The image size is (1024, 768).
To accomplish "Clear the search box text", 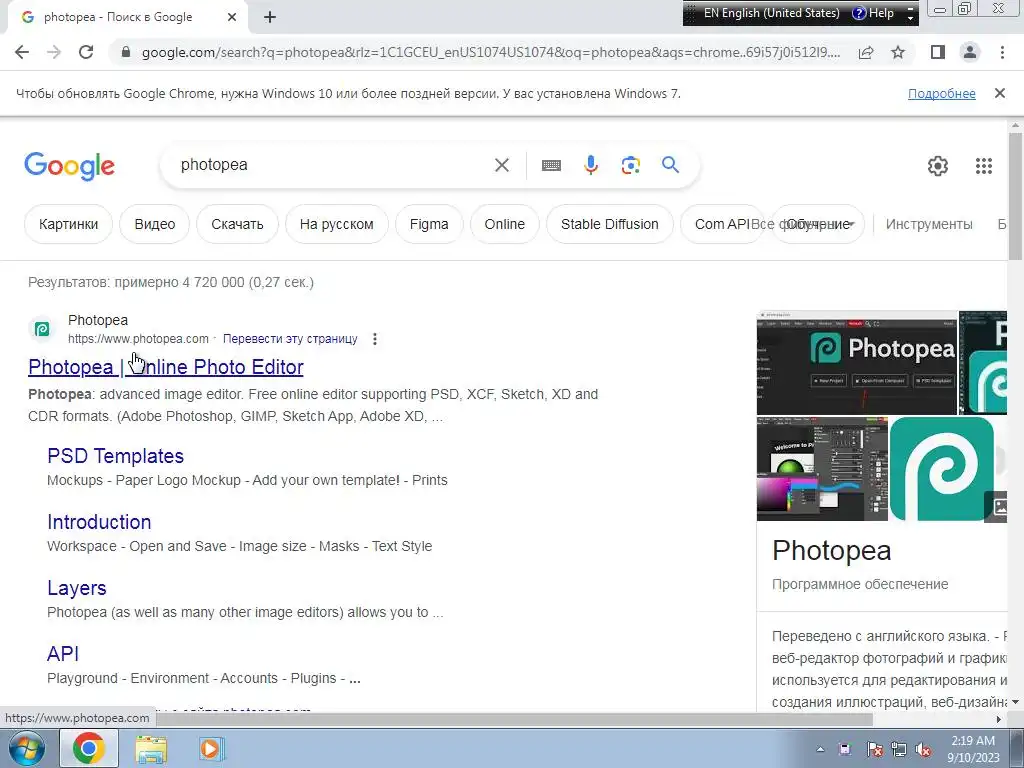I will click(502, 165).
